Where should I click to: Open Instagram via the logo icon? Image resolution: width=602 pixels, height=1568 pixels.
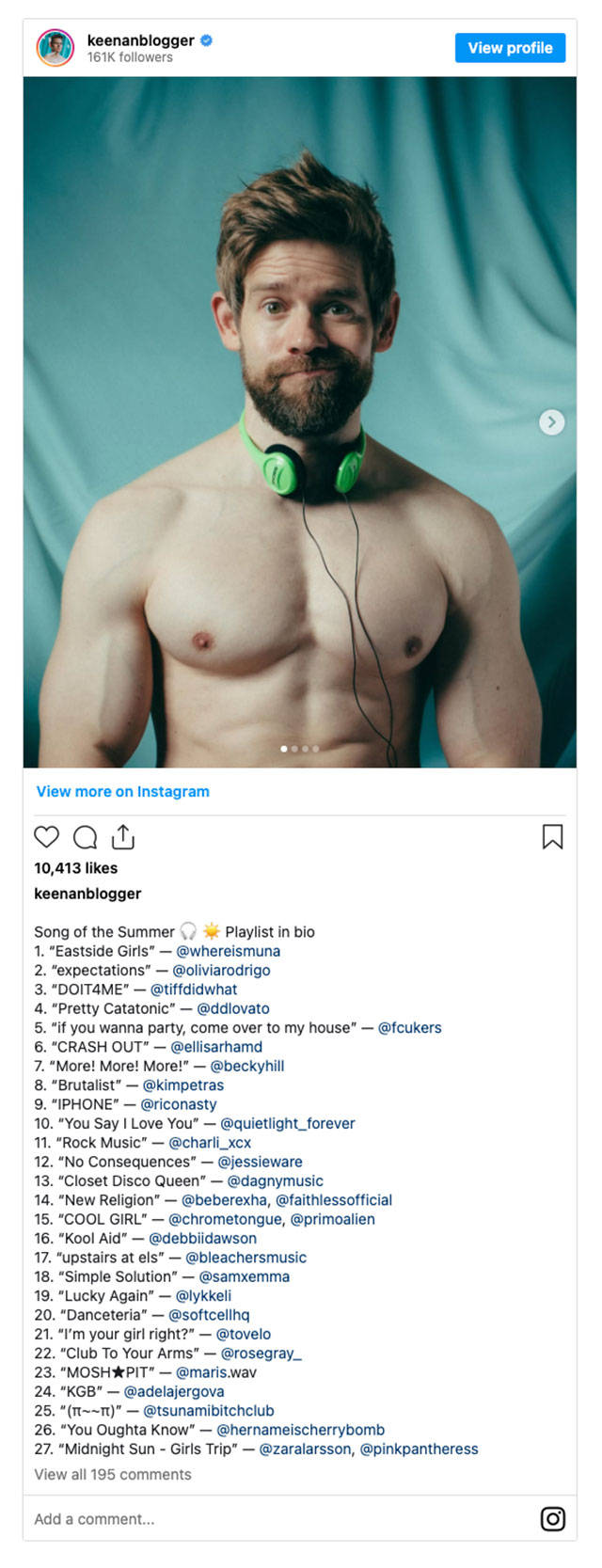click(x=553, y=1518)
